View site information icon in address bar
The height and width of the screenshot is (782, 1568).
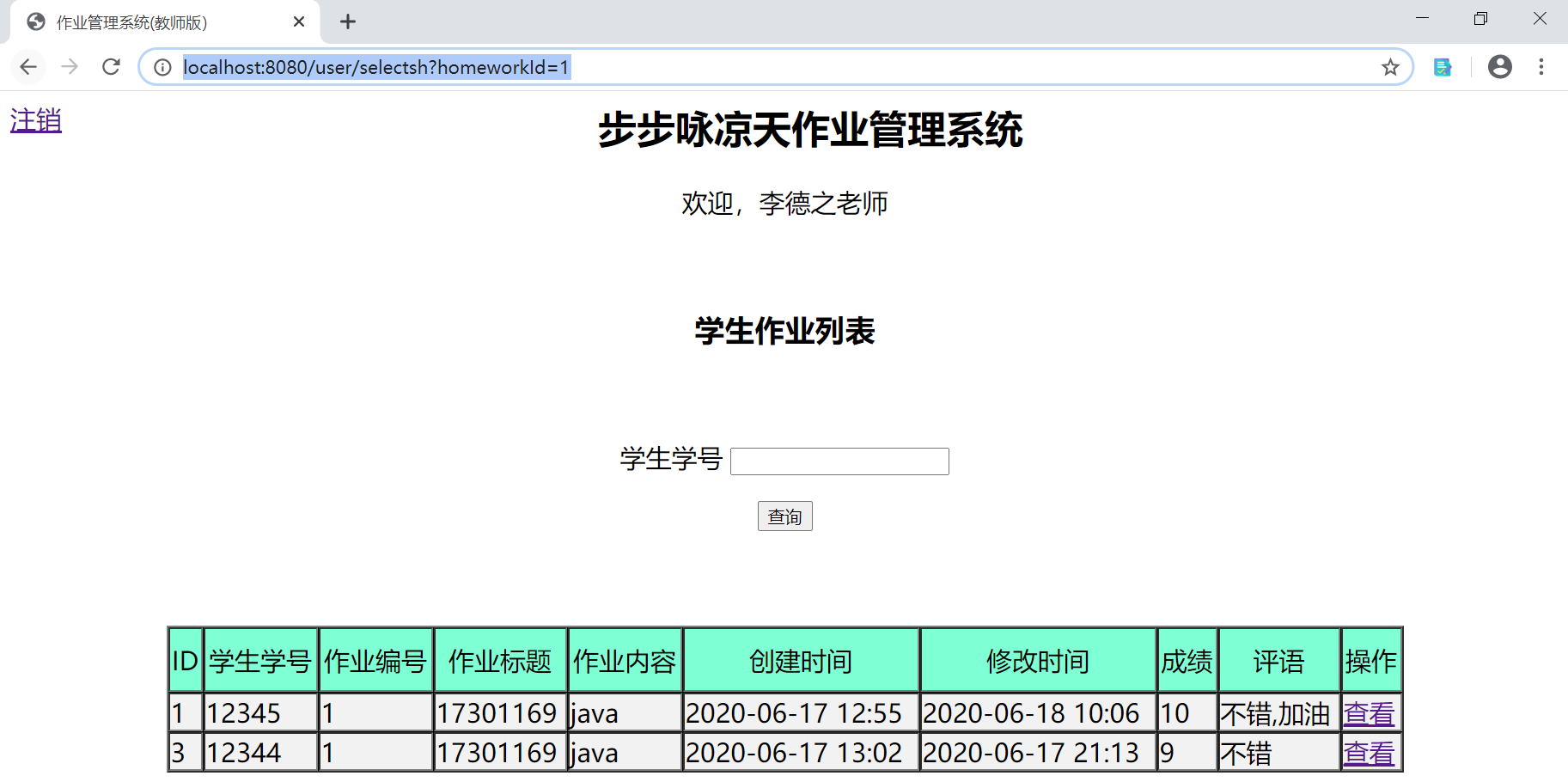coord(162,67)
